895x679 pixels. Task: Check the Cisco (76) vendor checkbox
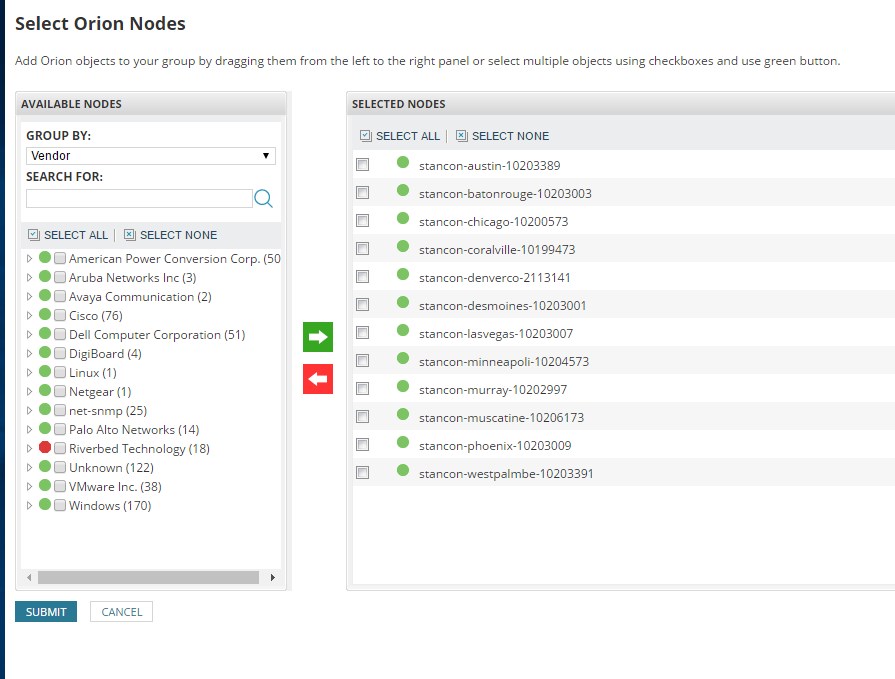click(x=60, y=315)
